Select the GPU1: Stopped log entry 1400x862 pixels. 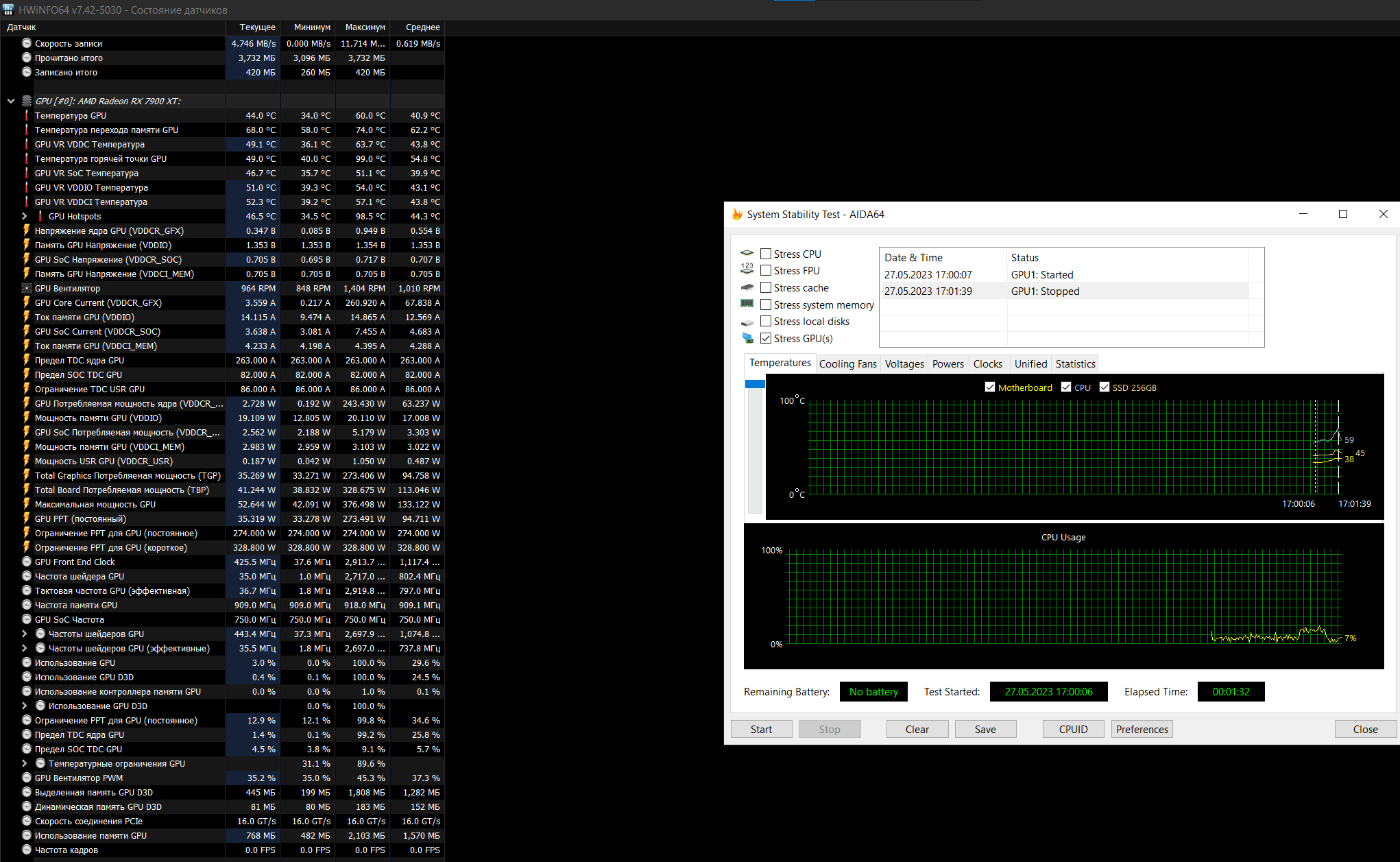coord(1045,291)
